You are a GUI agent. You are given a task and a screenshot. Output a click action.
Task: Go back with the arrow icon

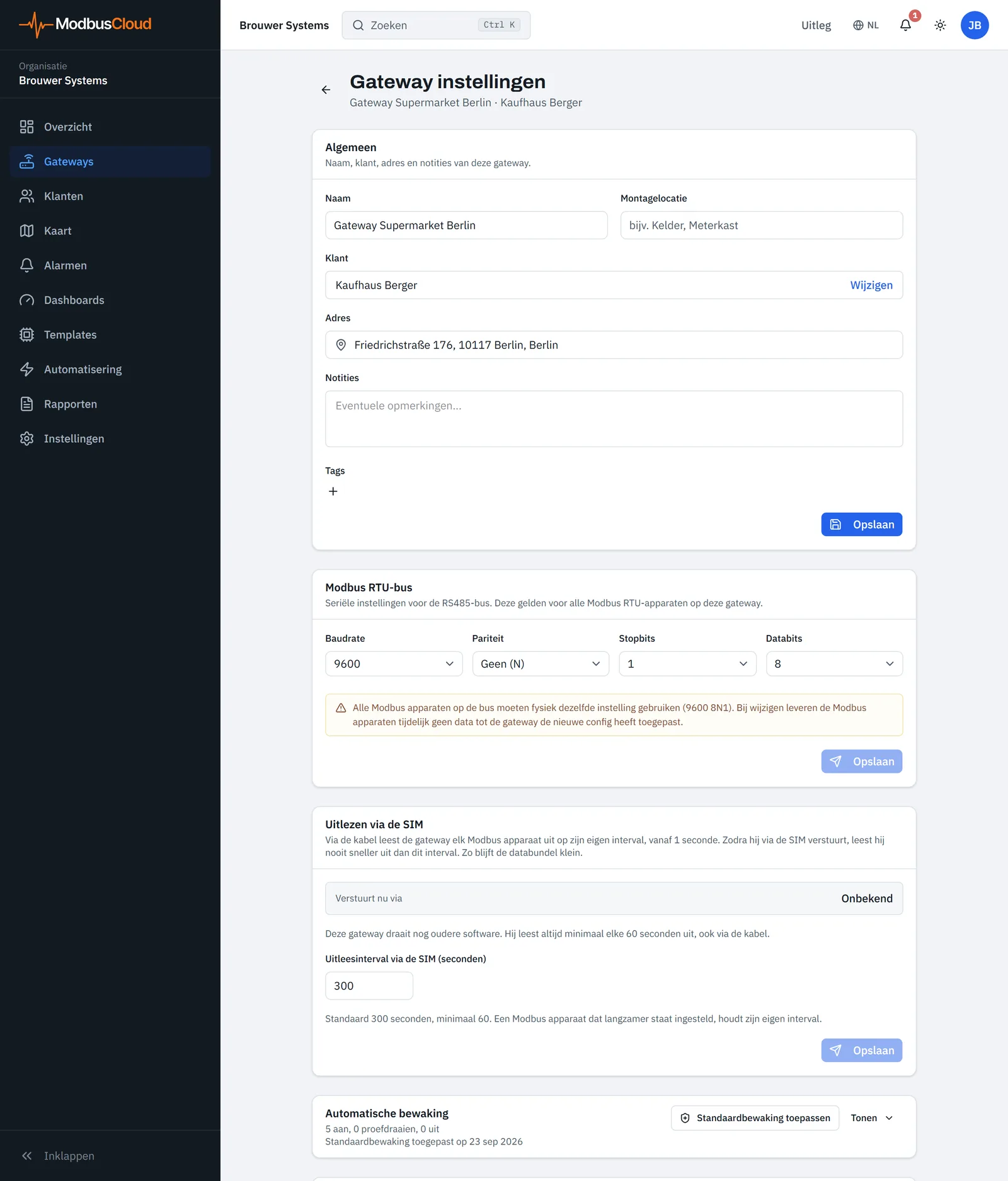[326, 90]
